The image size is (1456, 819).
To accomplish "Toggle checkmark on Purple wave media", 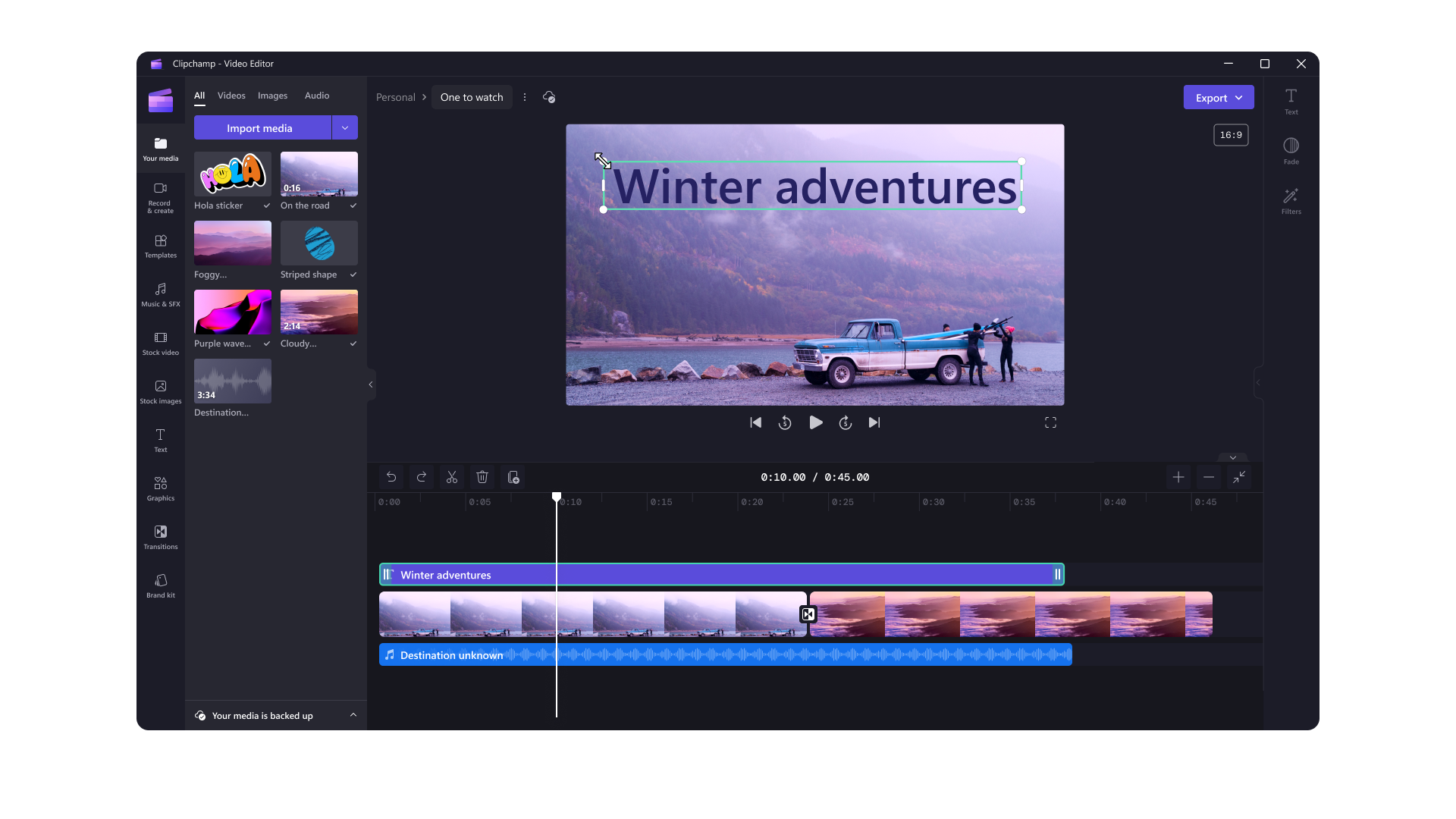I will pyautogui.click(x=266, y=343).
